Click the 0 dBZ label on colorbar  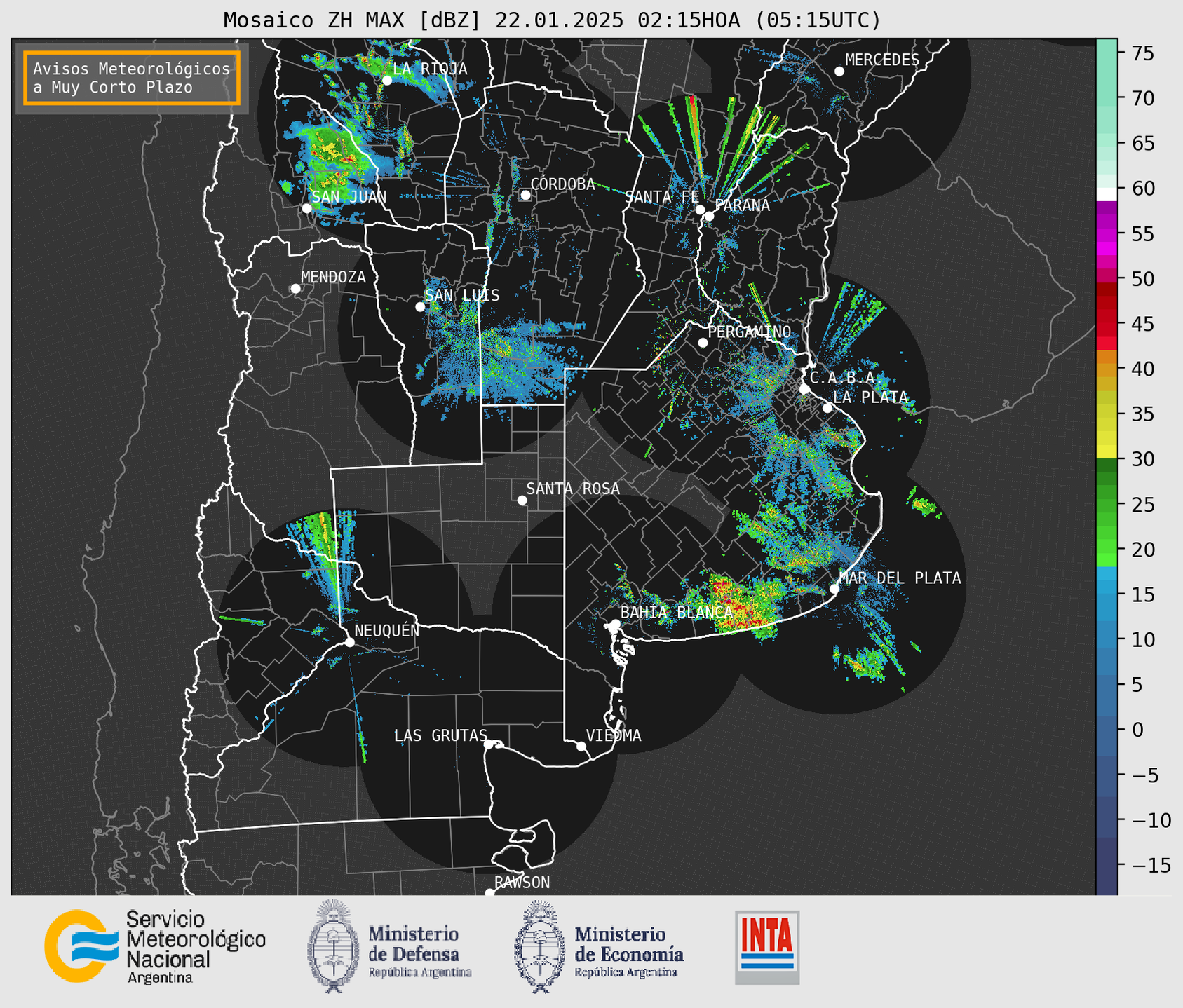coord(1137,730)
